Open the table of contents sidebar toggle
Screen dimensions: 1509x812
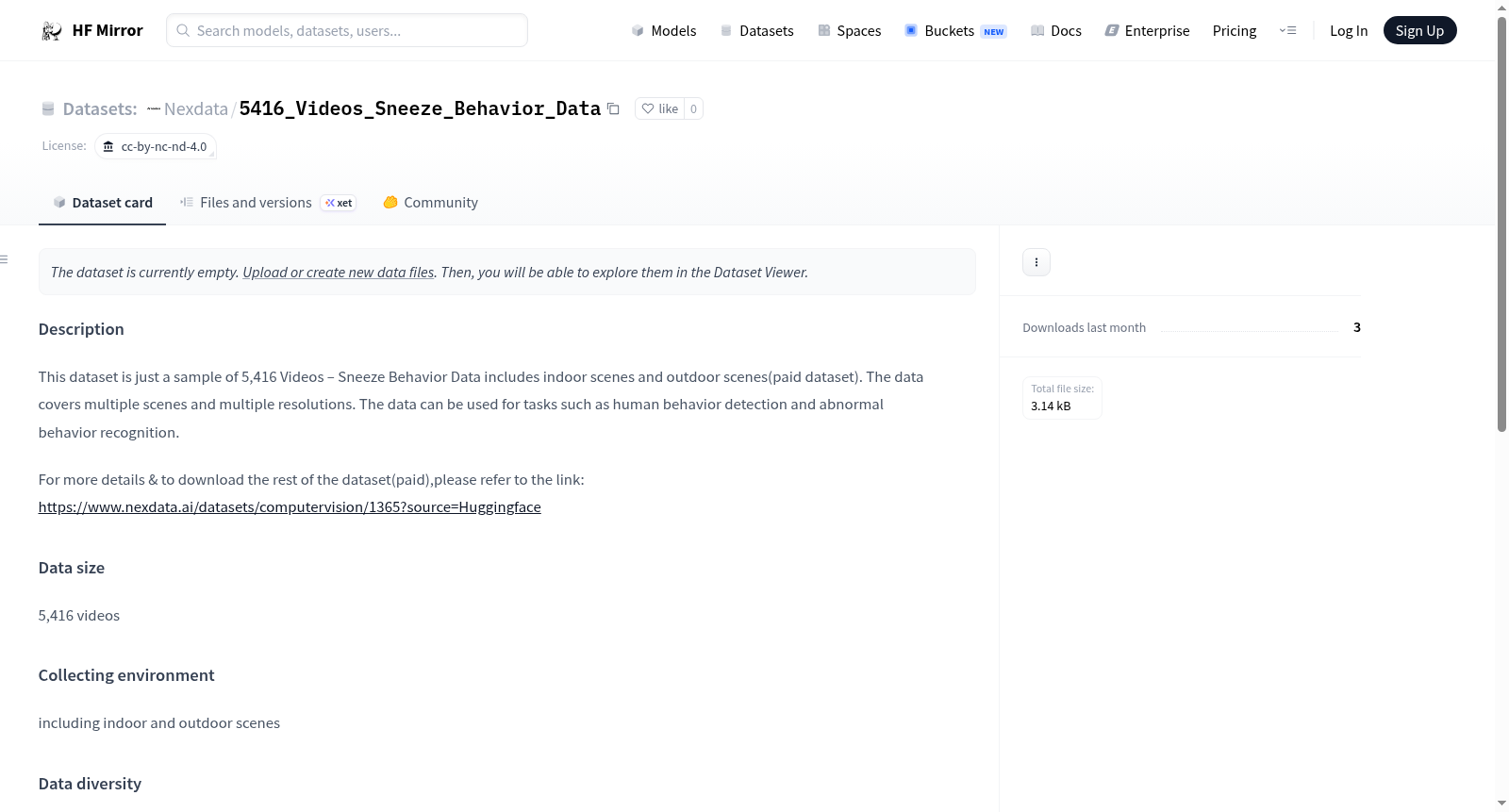pyautogui.click(x=5, y=259)
